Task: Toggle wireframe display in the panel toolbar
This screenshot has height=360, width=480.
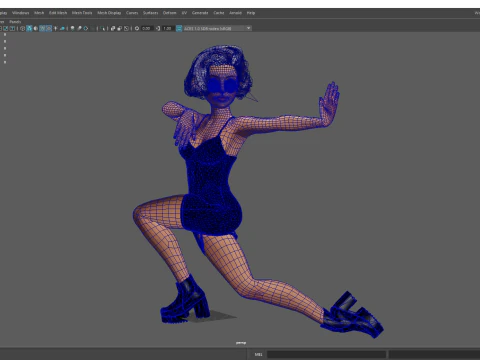Action: point(22,28)
